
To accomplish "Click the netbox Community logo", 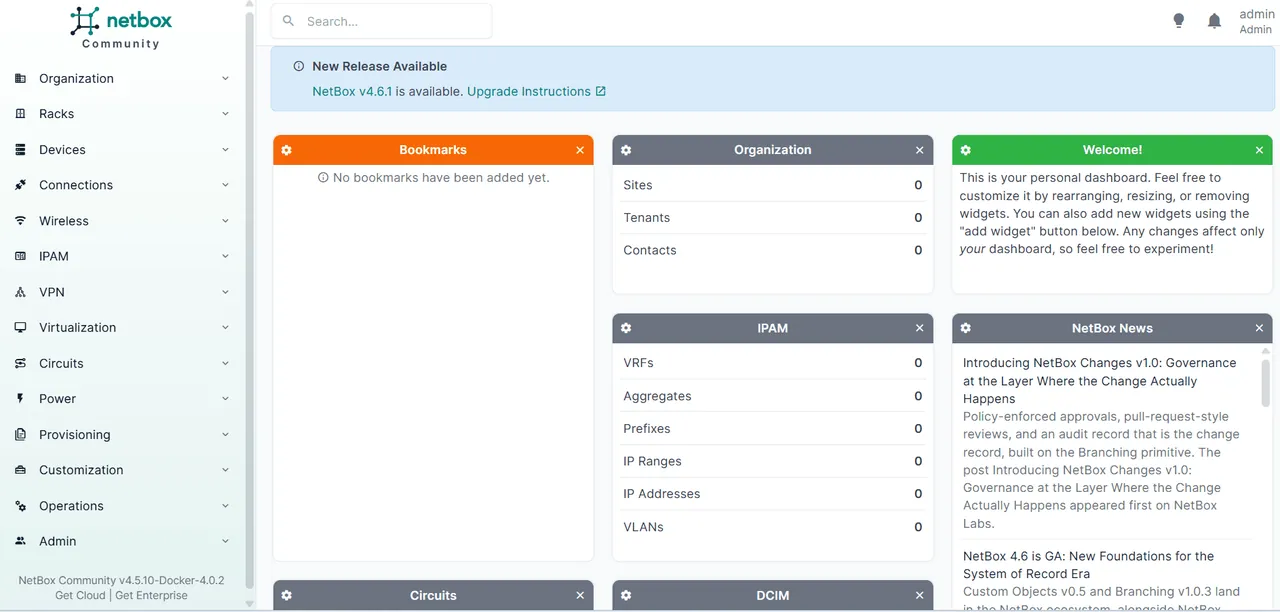I will click(x=121, y=27).
